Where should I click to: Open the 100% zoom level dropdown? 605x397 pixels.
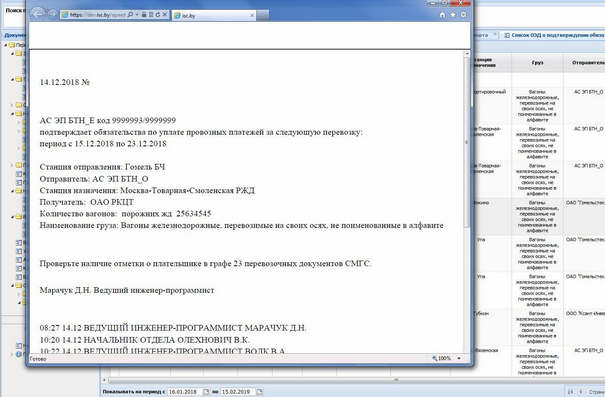point(459,358)
